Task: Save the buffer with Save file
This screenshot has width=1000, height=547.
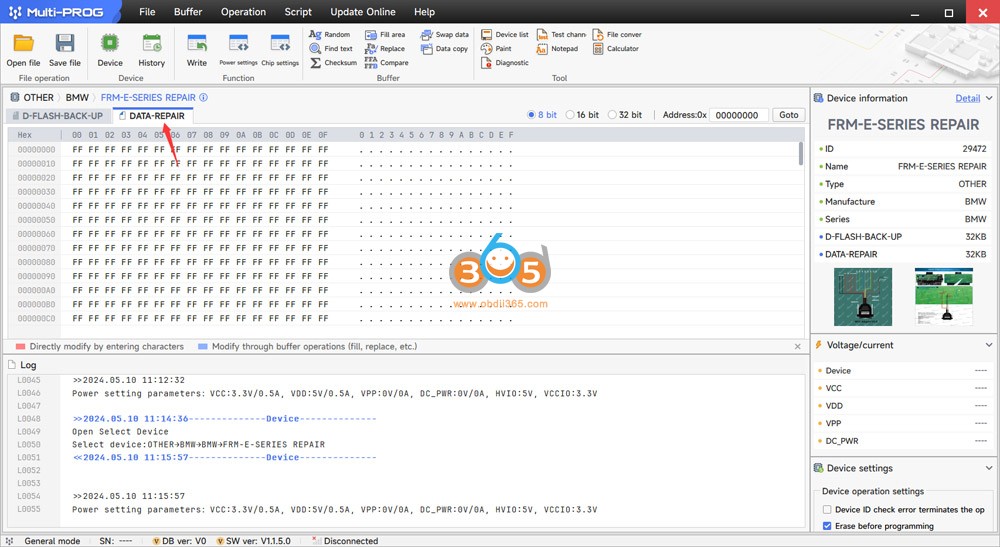Action: [64, 50]
